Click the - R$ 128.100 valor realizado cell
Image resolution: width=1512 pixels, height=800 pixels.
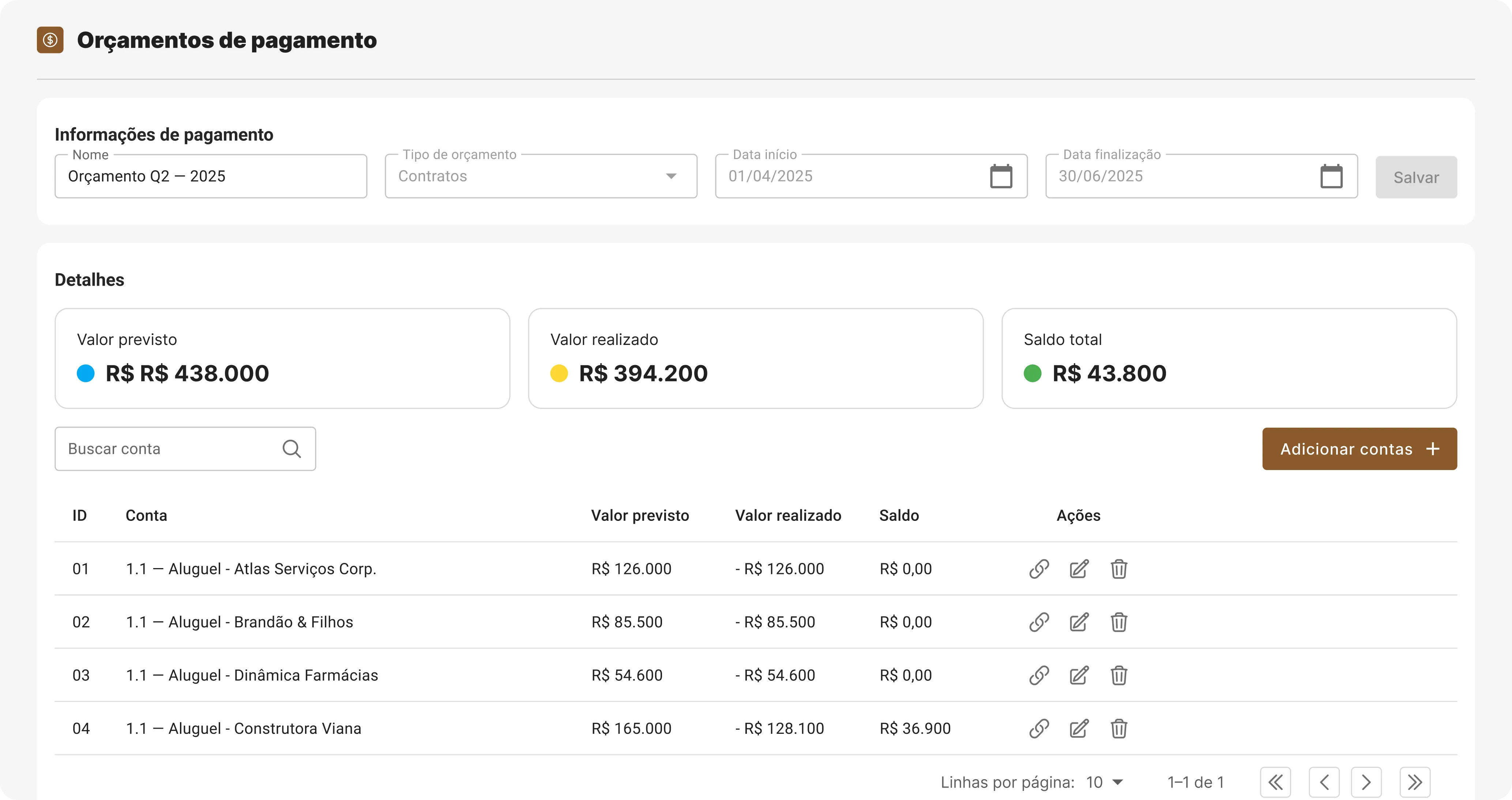click(779, 728)
